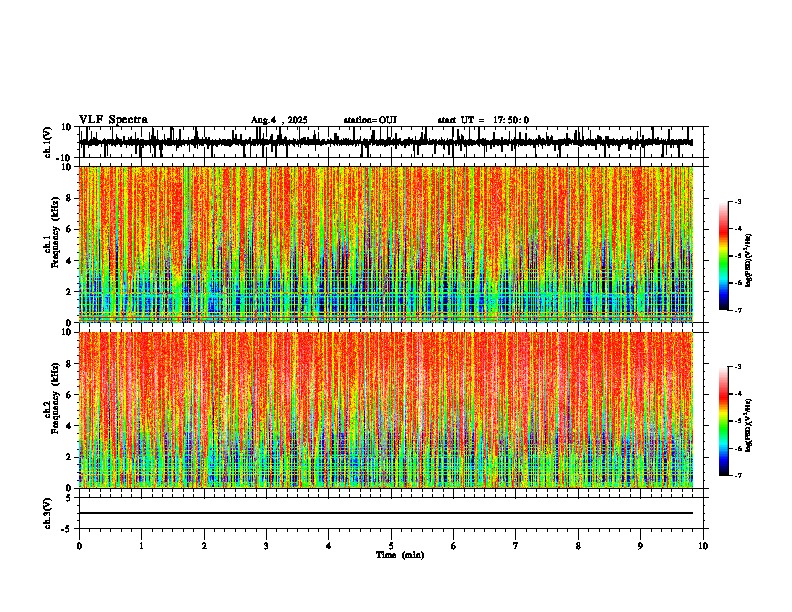Screen dimensions: 792x612
Task: Click the ch.1 color bar PSD unit label
Action: [x=749, y=260]
